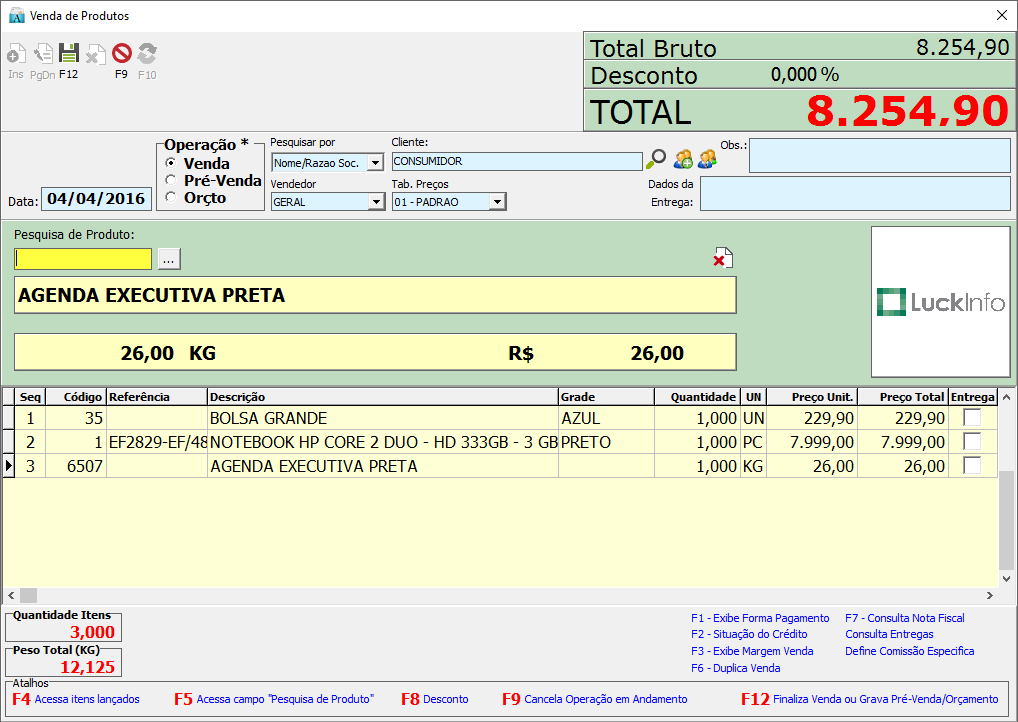The image size is (1018, 722).
Task: Click the F6 - Duplica Venda link
Action: point(735,668)
